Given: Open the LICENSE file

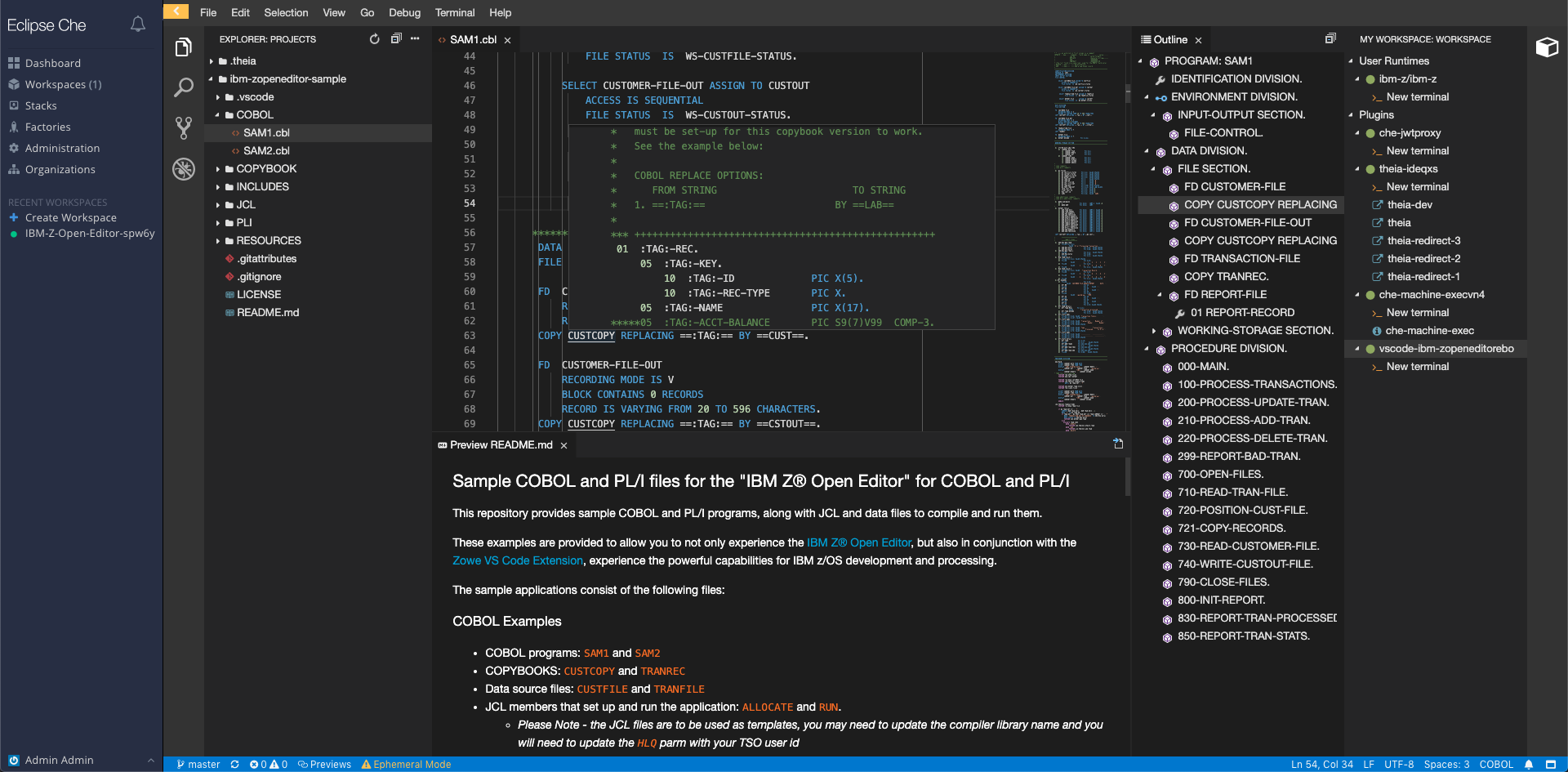Looking at the screenshot, I should click(259, 295).
